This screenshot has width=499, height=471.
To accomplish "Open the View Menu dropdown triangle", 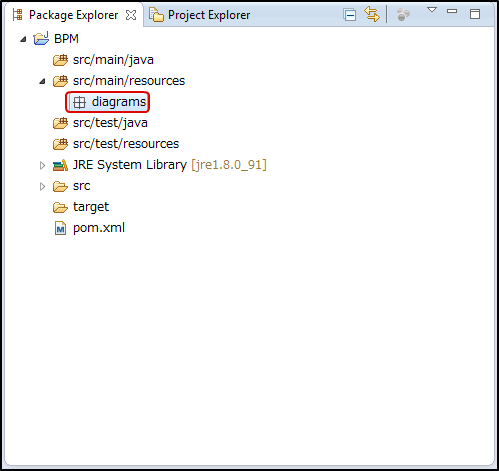I will click(432, 10).
